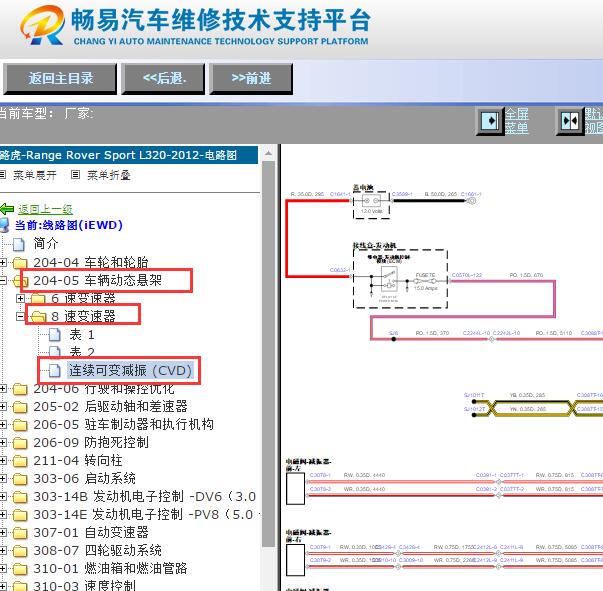The height and width of the screenshot is (591, 603).
Task: Click the 路虎-Range Rover Sport L320-2012-电路图 title
Action: point(118,155)
